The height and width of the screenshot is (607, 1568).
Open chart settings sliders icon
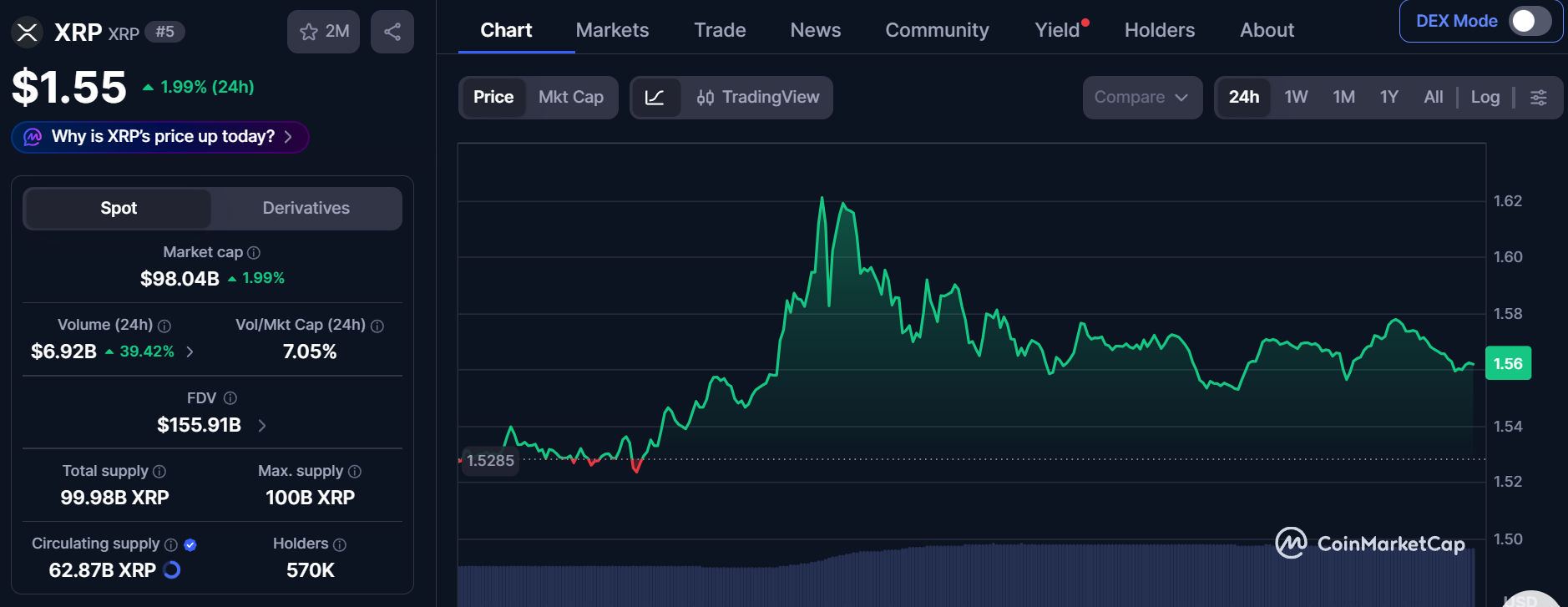(x=1539, y=98)
